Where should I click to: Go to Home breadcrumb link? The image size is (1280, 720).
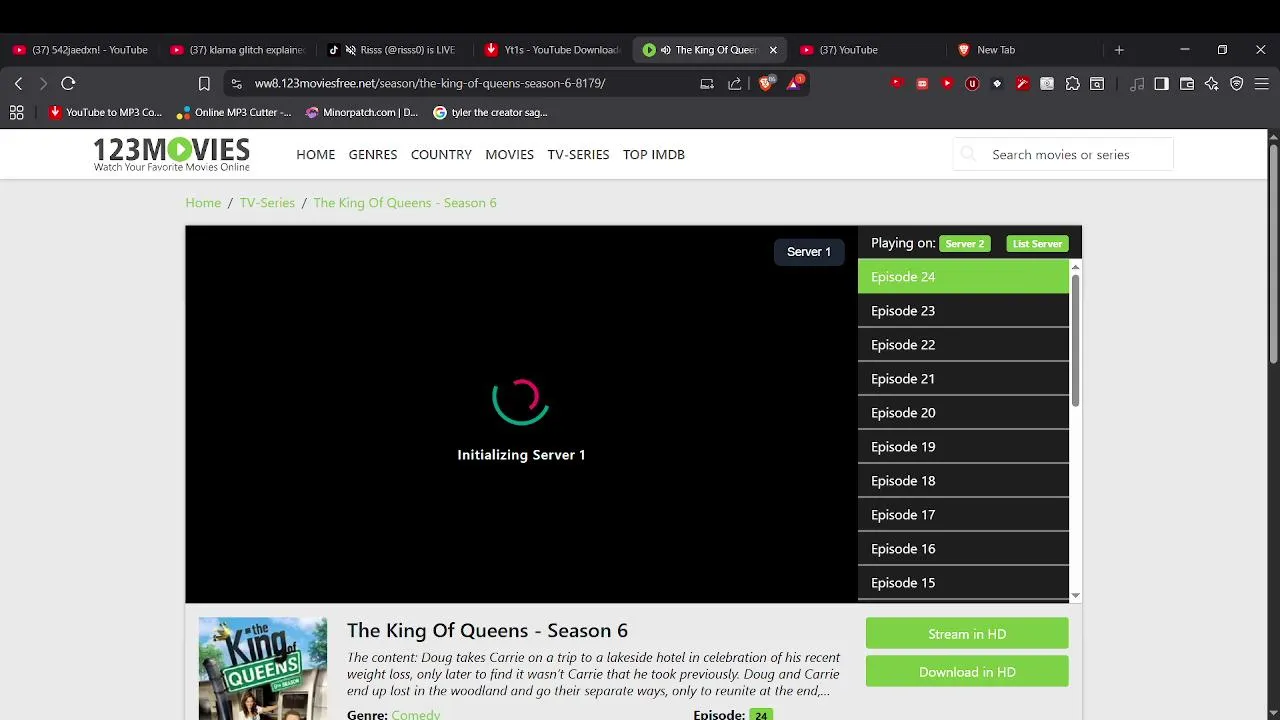point(203,203)
